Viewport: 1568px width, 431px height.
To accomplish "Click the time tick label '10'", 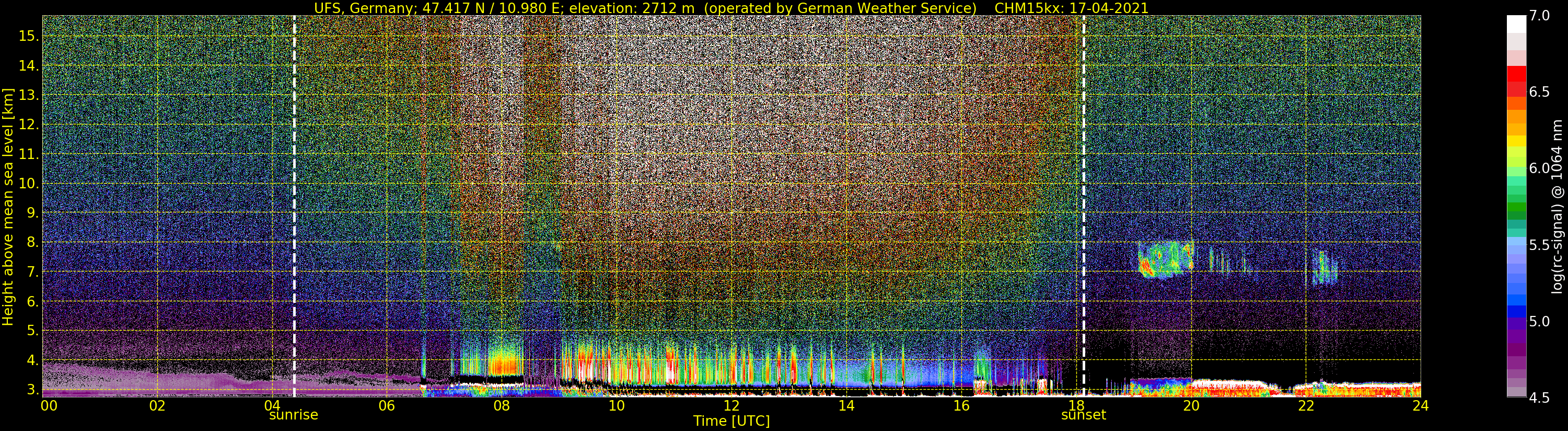I will pyautogui.click(x=616, y=406).
